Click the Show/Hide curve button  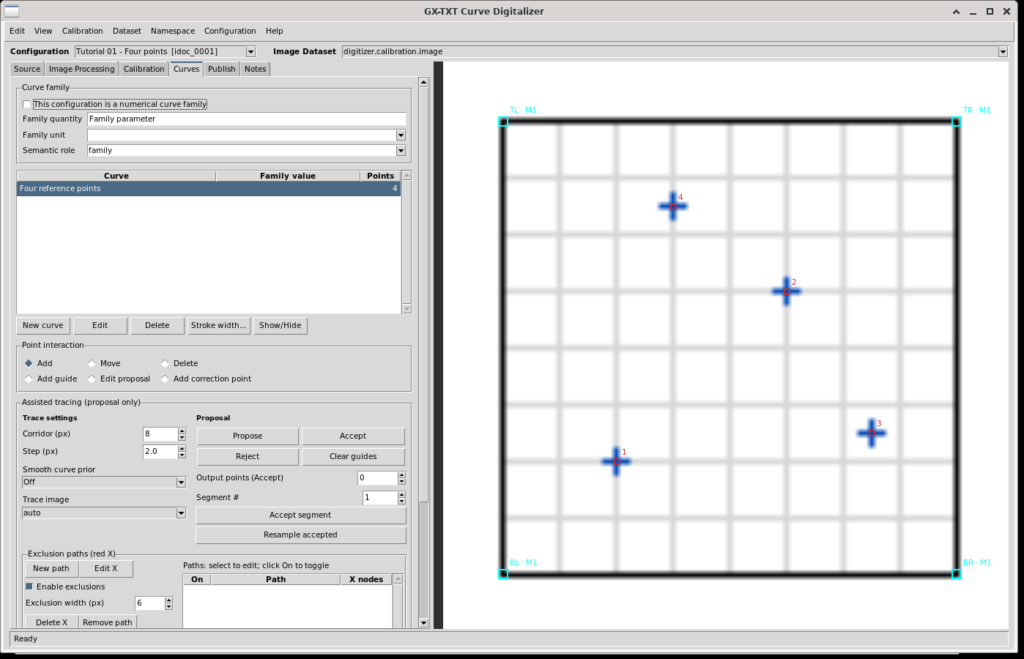pos(280,325)
